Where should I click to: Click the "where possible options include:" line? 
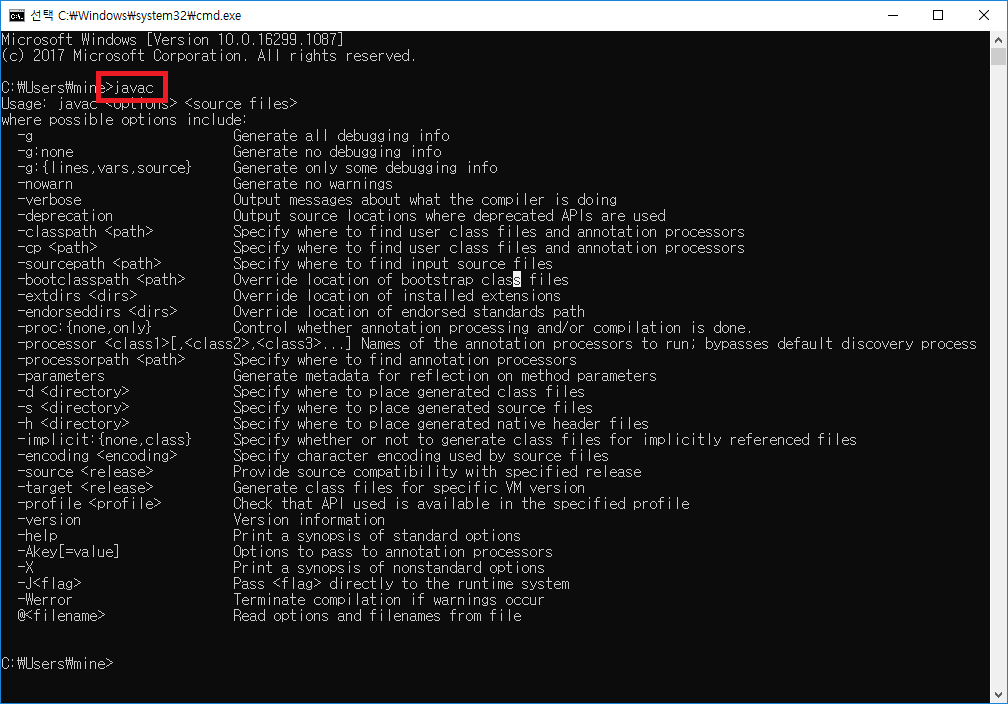tap(124, 120)
